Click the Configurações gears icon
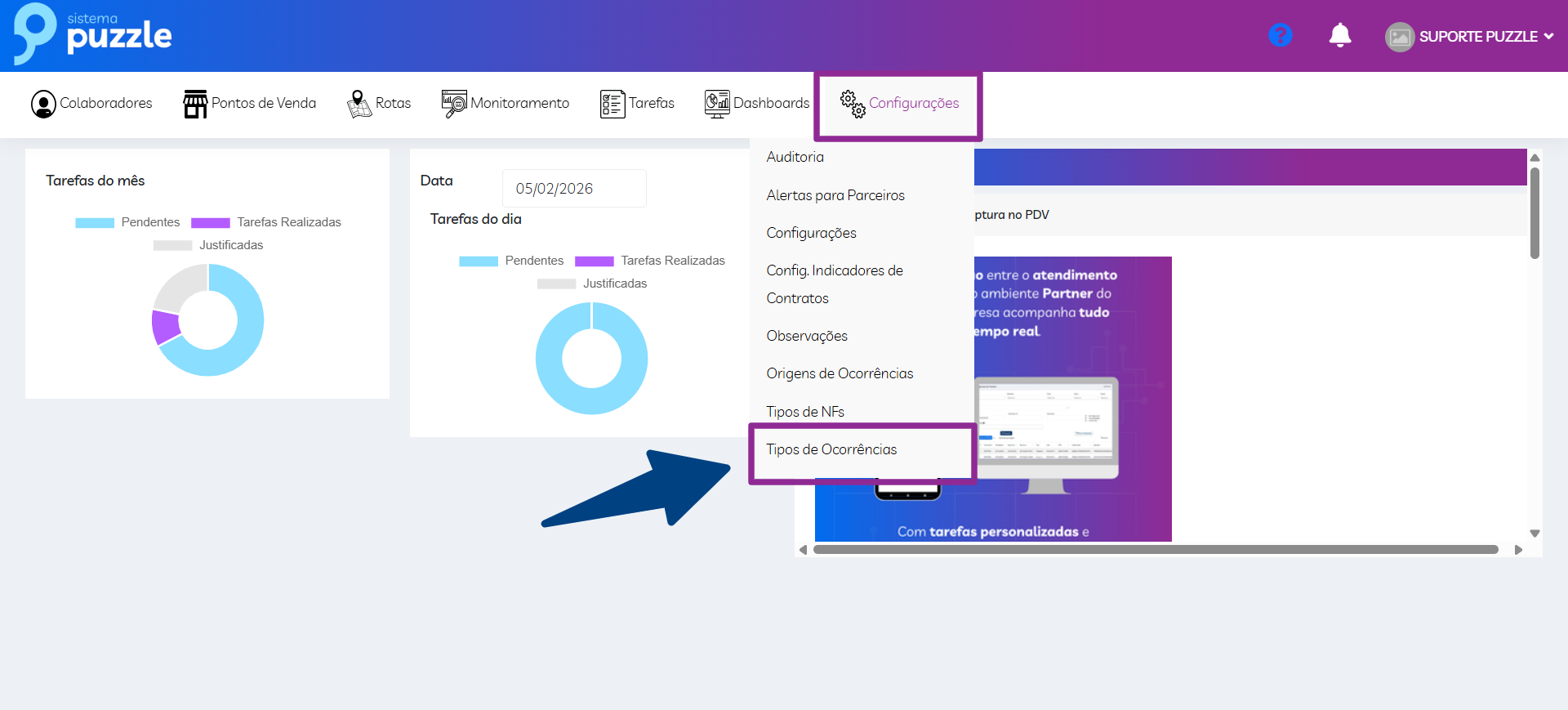This screenshot has height=710, width=1568. pos(853,104)
